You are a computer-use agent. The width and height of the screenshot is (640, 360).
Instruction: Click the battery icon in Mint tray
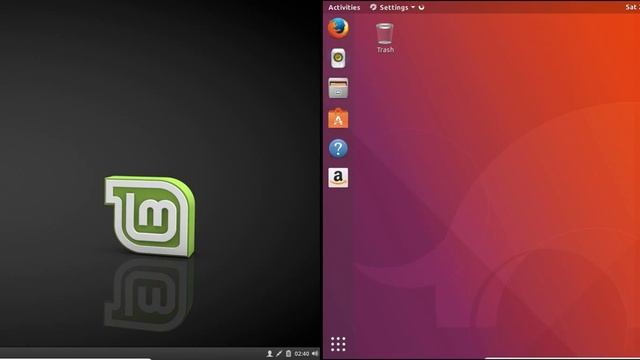tap(289, 353)
